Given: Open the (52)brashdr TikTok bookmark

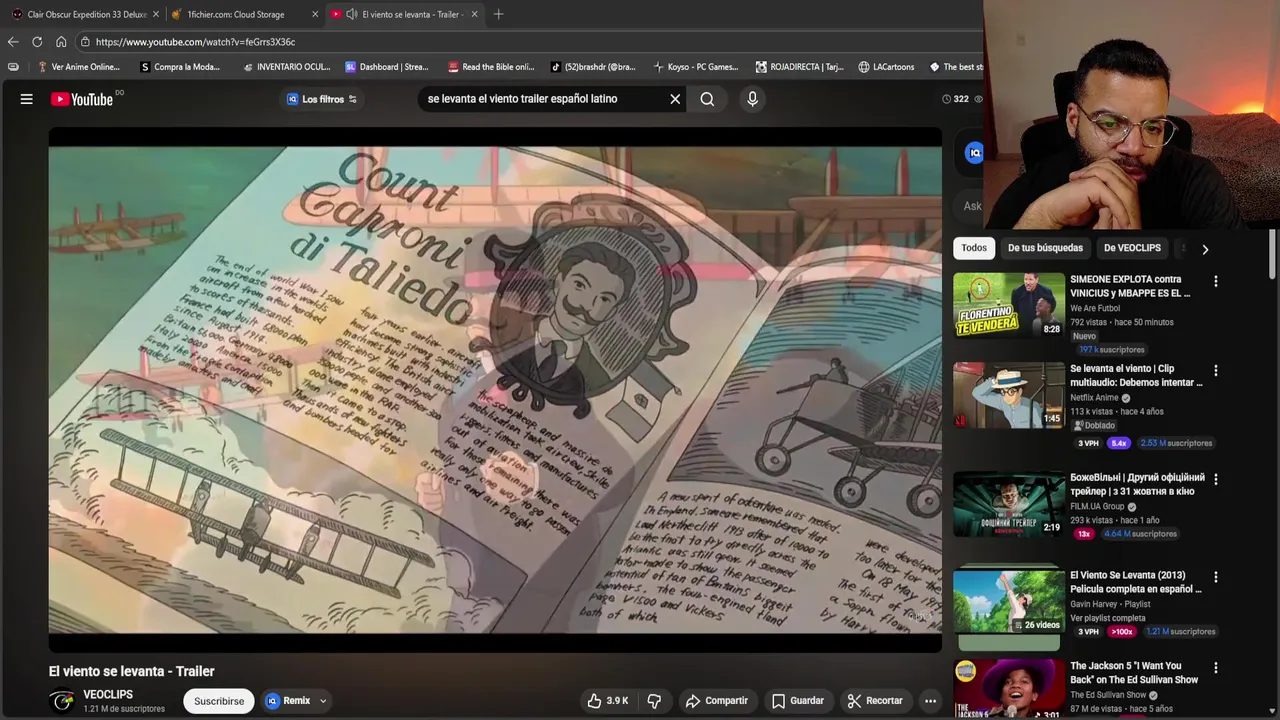Looking at the screenshot, I should click(593, 67).
